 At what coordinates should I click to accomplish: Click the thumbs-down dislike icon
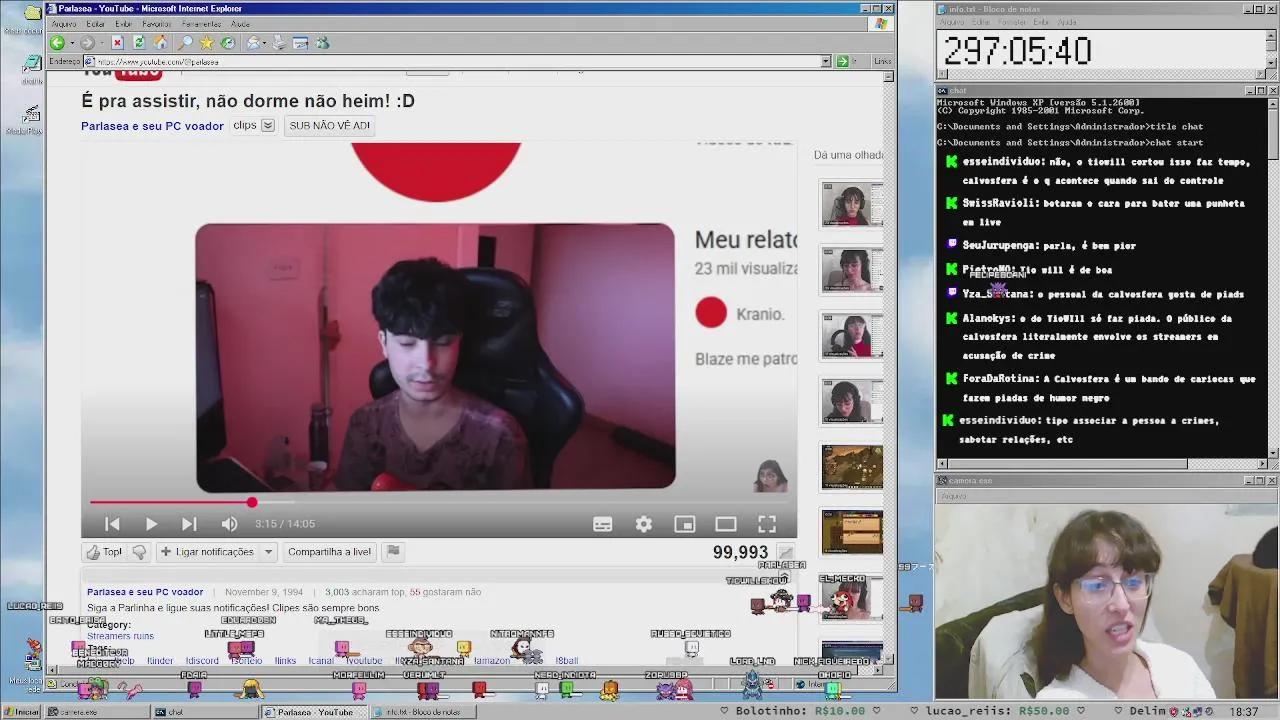(x=139, y=552)
